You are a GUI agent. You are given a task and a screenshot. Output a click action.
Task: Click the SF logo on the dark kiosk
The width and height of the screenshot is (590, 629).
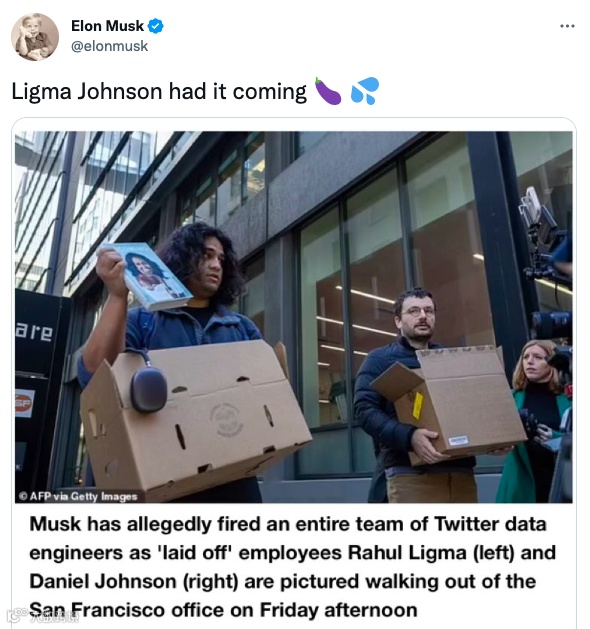(x=24, y=403)
